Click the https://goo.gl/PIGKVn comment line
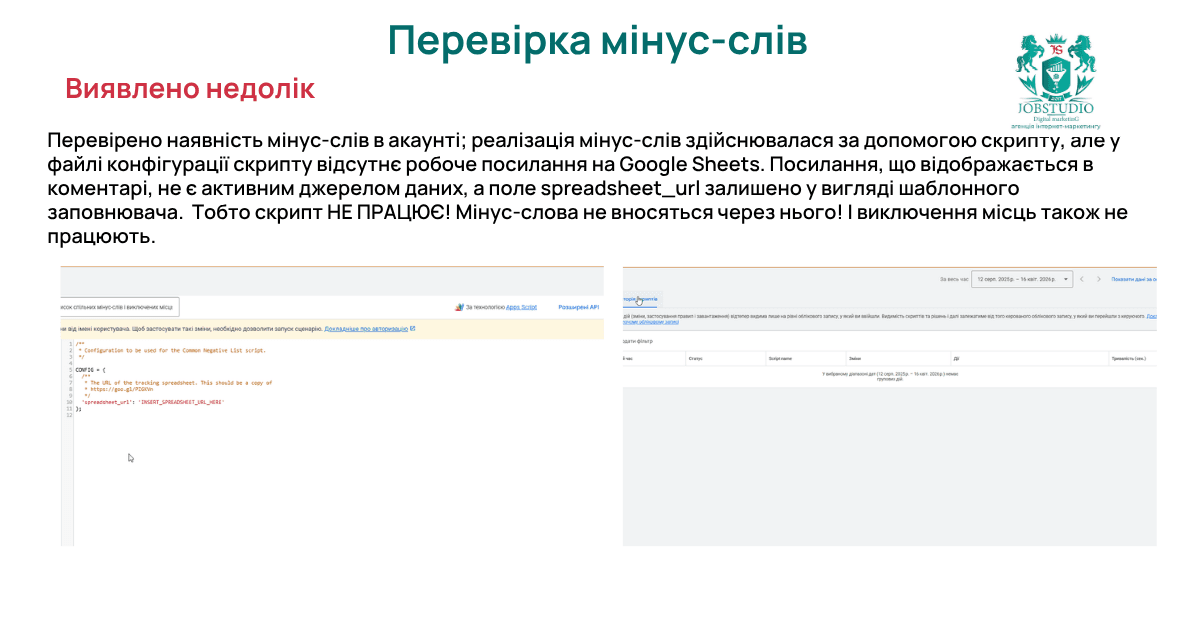The width and height of the screenshot is (1200, 628). [118, 389]
